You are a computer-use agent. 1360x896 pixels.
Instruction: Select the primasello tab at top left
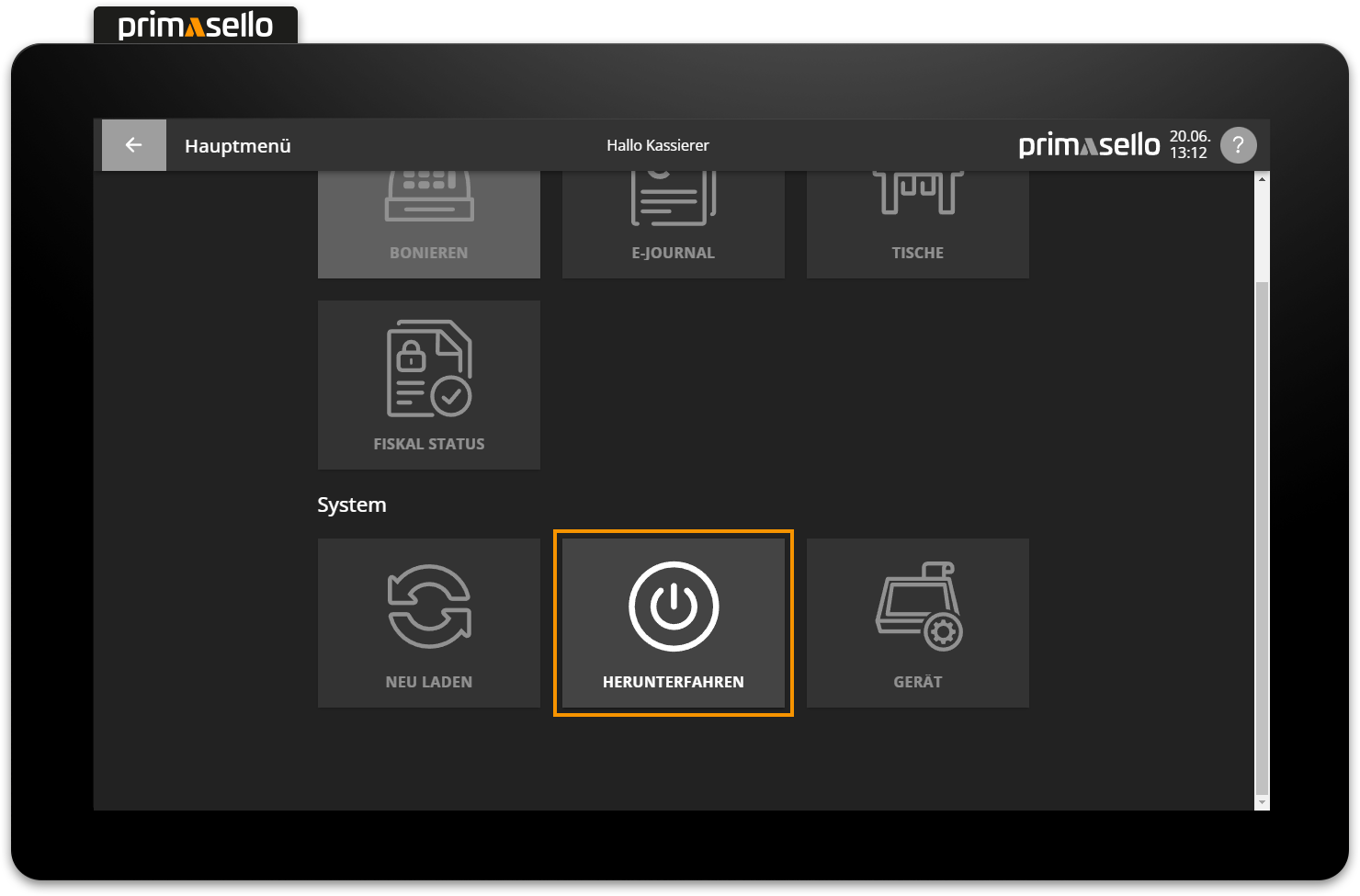point(196,26)
